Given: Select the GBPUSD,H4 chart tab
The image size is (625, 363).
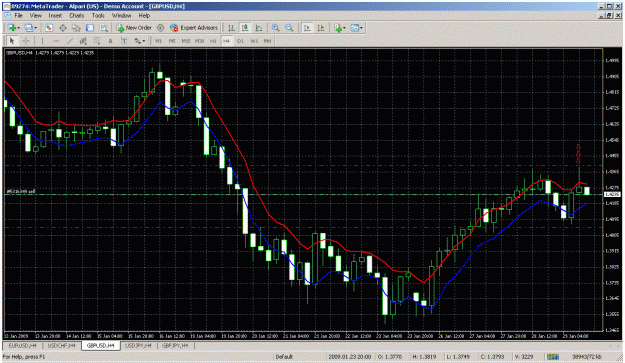Looking at the screenshot, I should click(x=100, y=345).
